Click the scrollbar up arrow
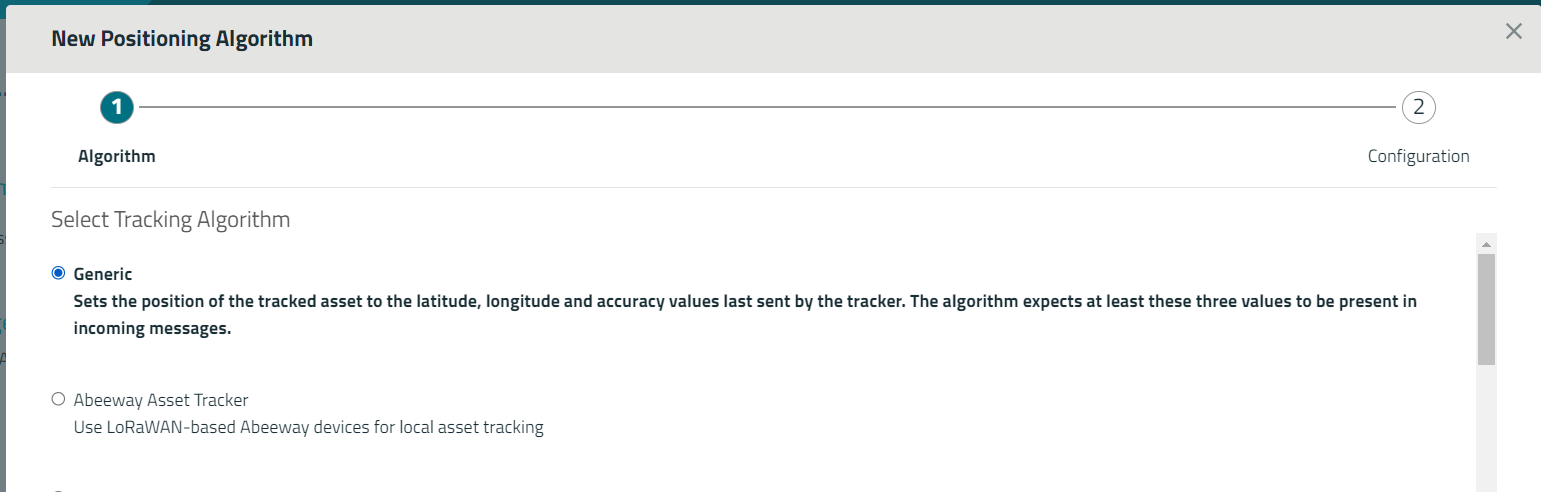 (x=1486, y=244)
